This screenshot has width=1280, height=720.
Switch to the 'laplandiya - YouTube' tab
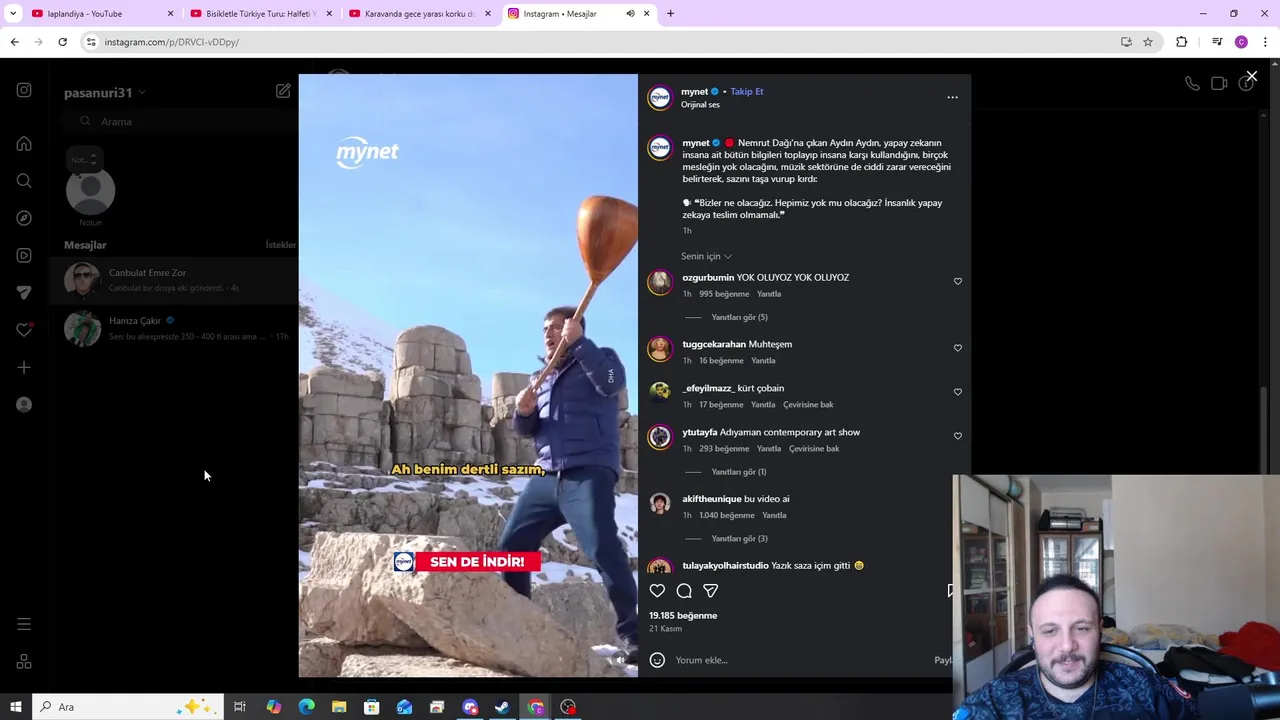click(x=102, y=14)
